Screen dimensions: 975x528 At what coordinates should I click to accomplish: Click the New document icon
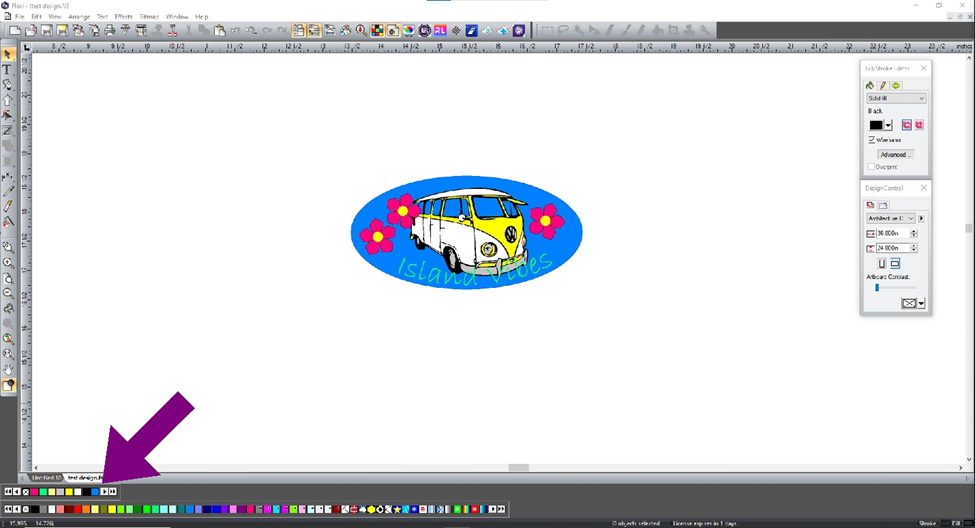[14, 30]
